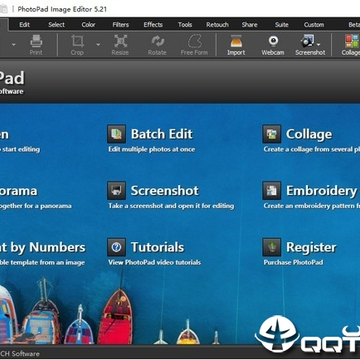Switch to the Filters tab
This screenshot has width=360, height=360.
[x=120, y=25]
